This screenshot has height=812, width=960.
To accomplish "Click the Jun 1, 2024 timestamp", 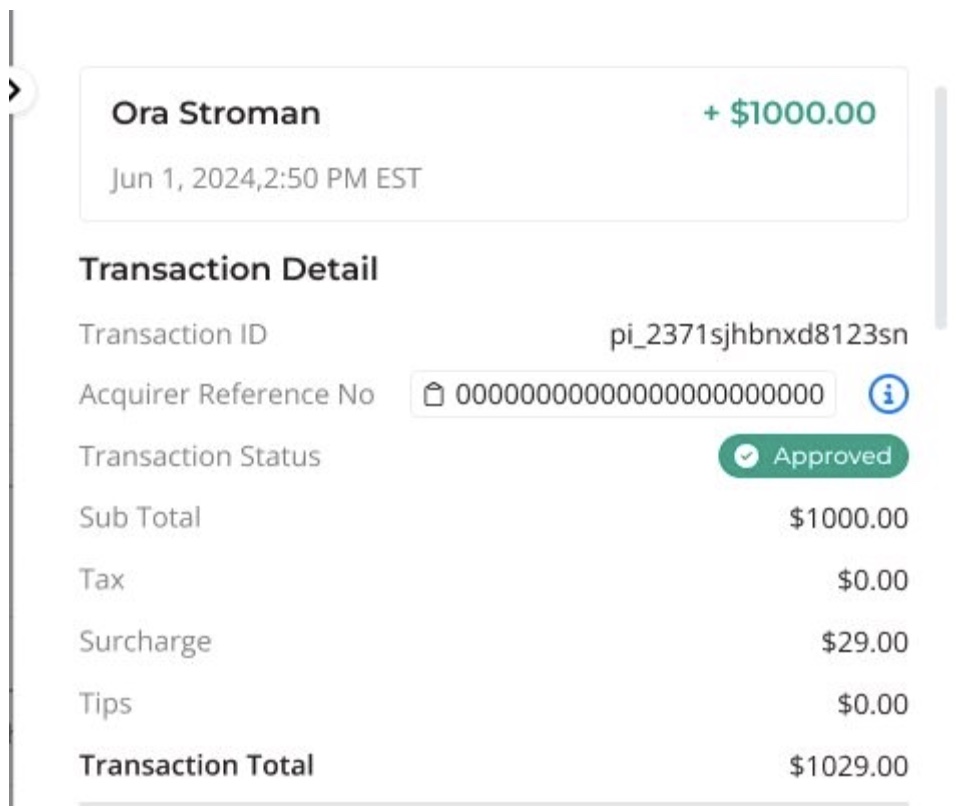I will [266, 179].
